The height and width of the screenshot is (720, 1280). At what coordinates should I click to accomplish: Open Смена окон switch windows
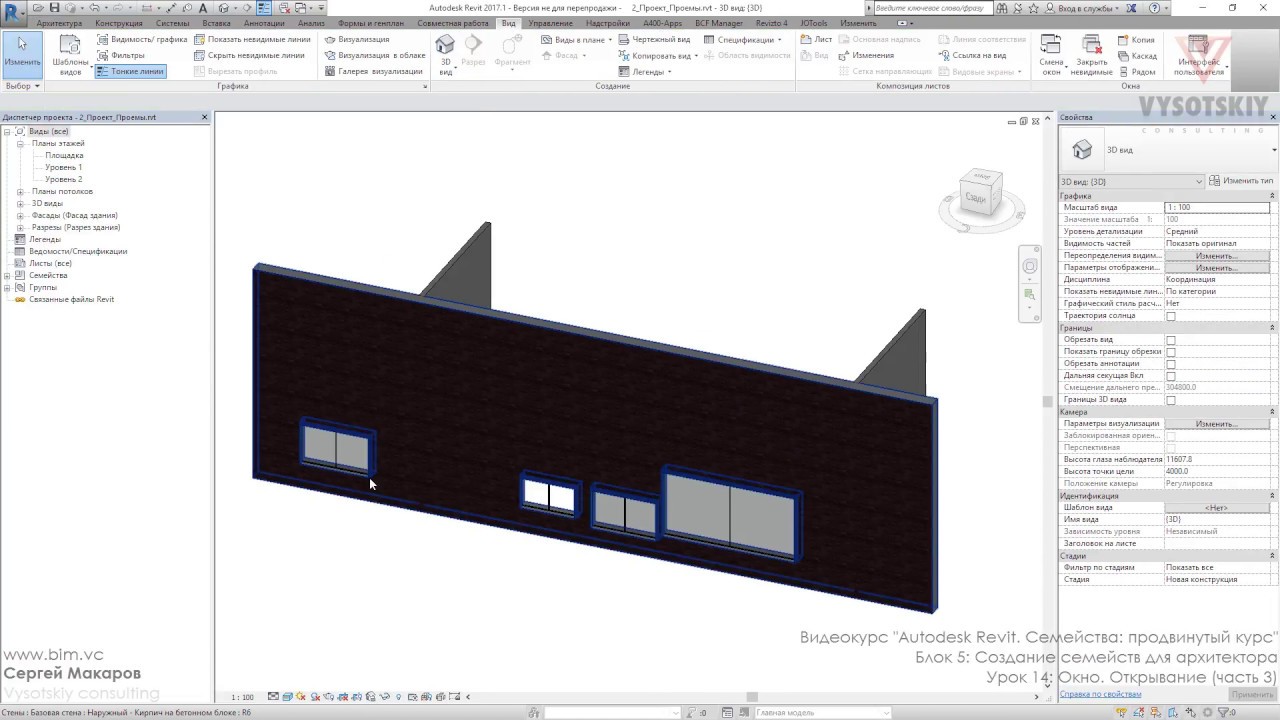1051,55
